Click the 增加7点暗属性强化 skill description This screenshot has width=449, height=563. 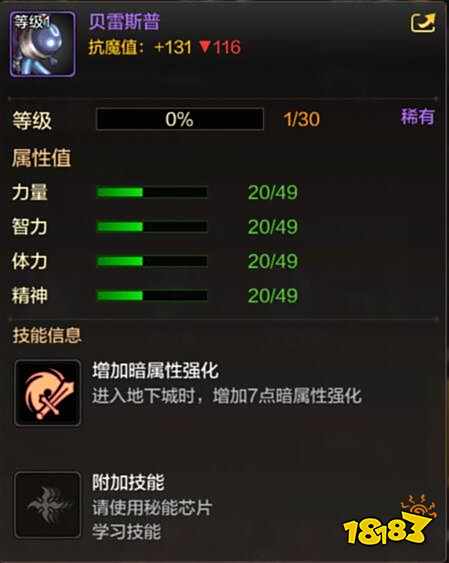click(x=227, y=396)
